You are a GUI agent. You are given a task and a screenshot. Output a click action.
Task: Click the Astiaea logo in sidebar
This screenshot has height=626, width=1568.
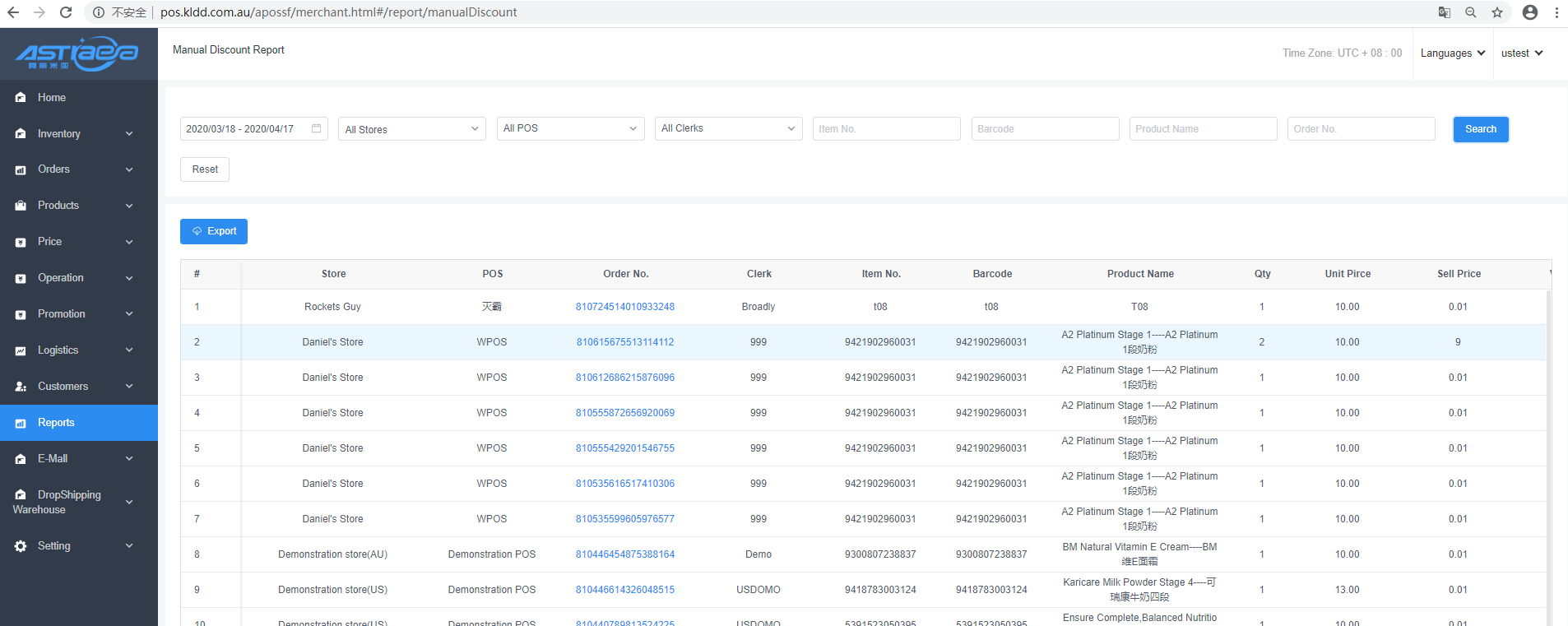78,54
